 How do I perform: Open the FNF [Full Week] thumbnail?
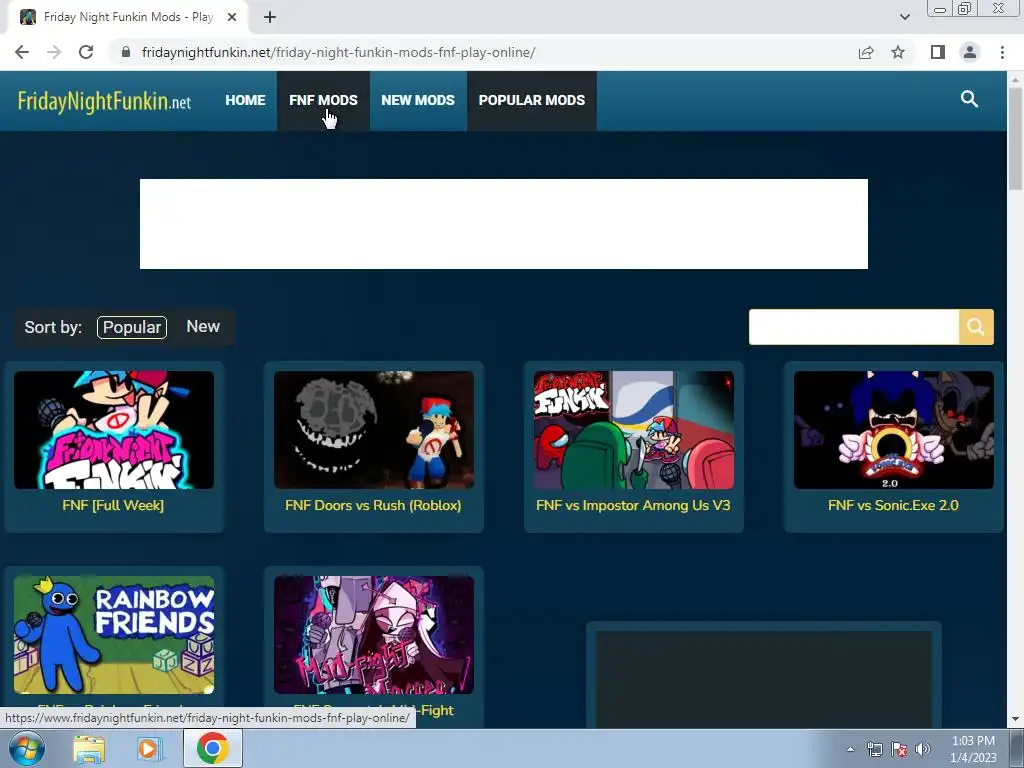pos(114,430)
